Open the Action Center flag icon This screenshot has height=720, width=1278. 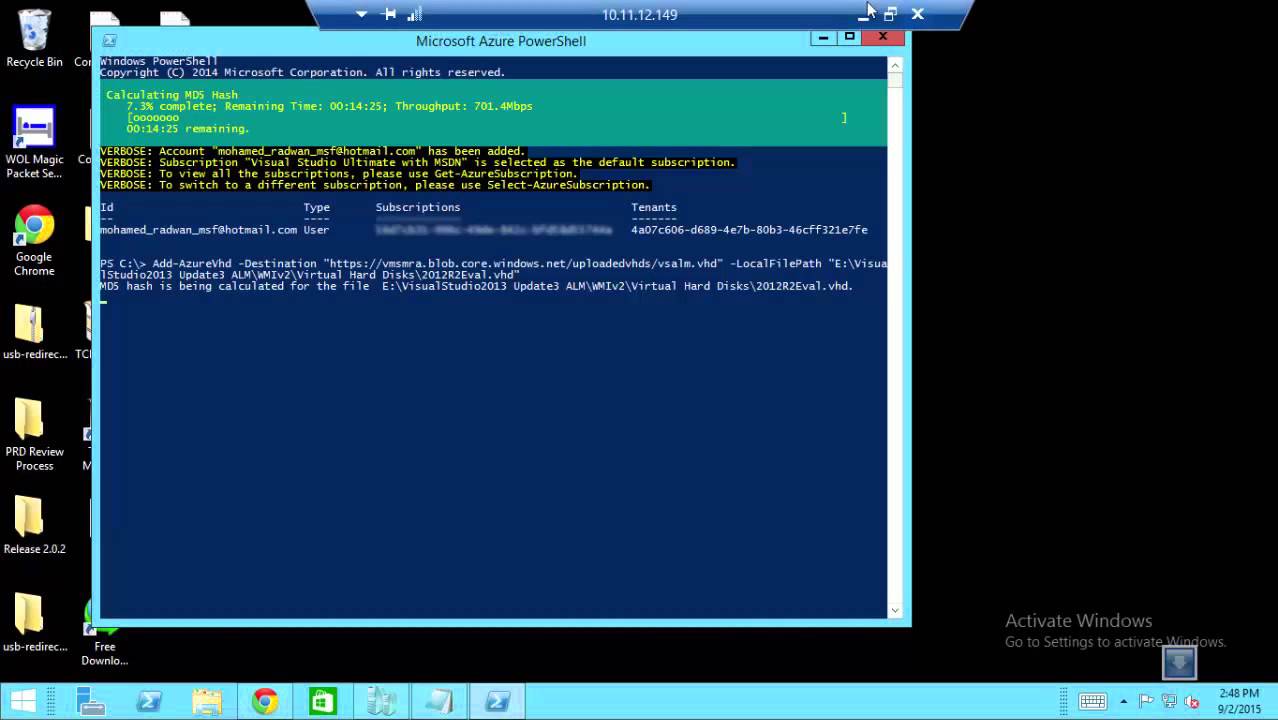coord(1146,702)
